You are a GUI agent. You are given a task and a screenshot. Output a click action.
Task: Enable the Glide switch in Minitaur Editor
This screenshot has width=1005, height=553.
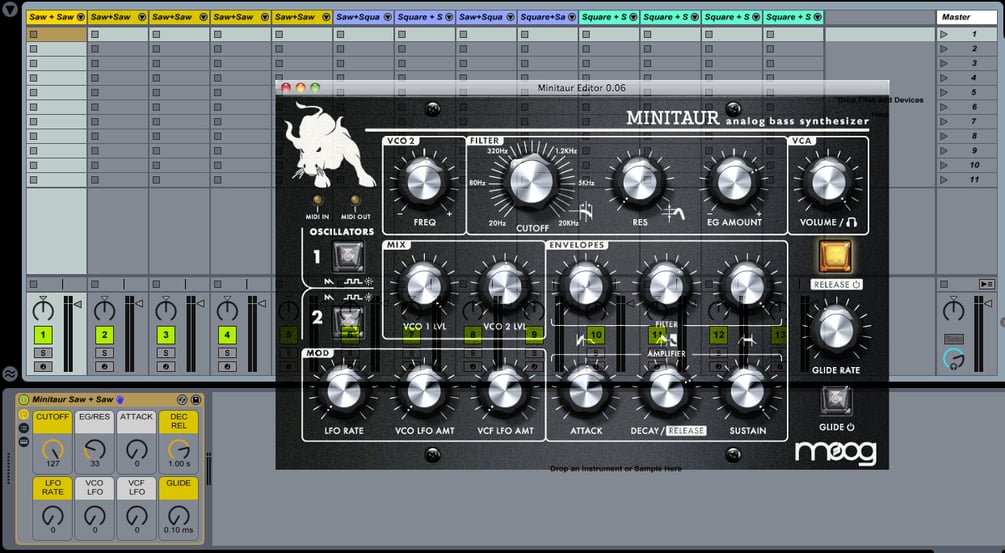point(835,401)
